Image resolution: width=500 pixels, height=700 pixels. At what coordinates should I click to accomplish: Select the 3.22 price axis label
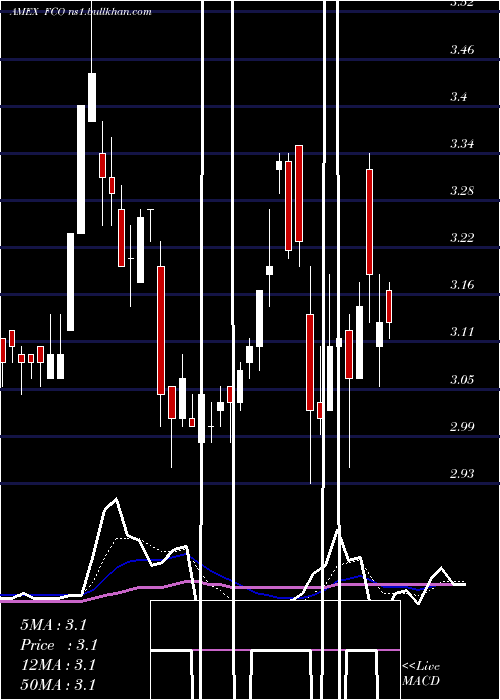pyautogui.click(x=462, y=238)
